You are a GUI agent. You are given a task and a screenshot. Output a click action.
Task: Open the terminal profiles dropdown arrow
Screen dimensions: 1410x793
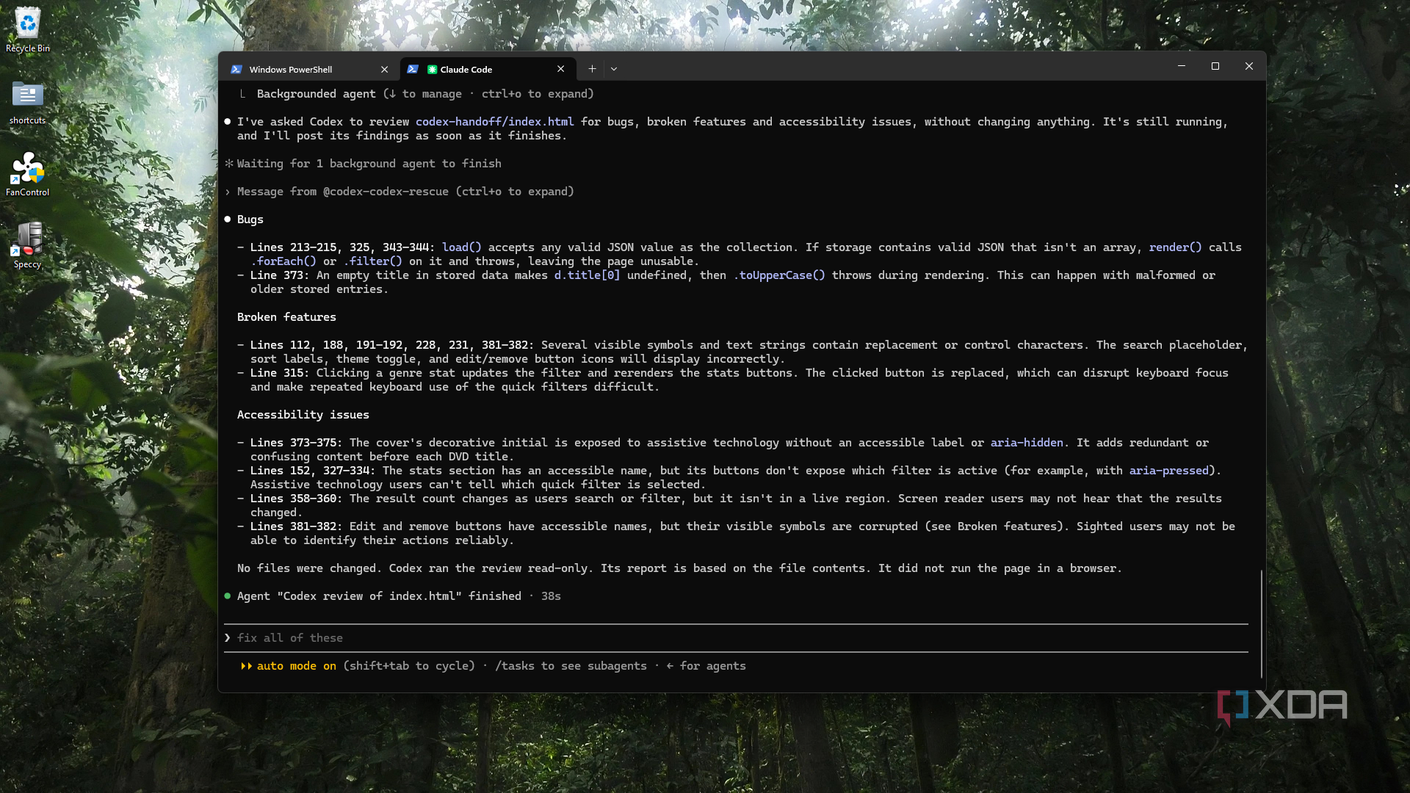pyautogui.click(x=614, y=69)
